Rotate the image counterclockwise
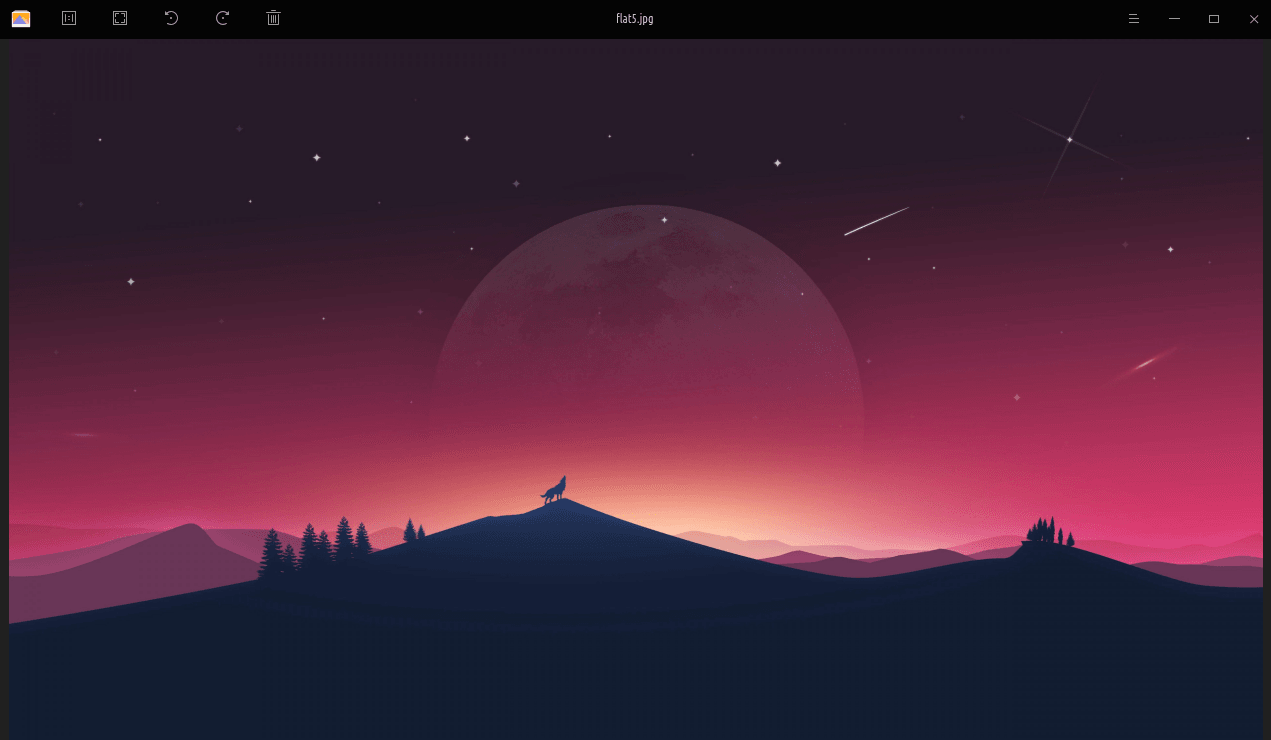Screen dimensions: 1271x740 tap(171, 18)
